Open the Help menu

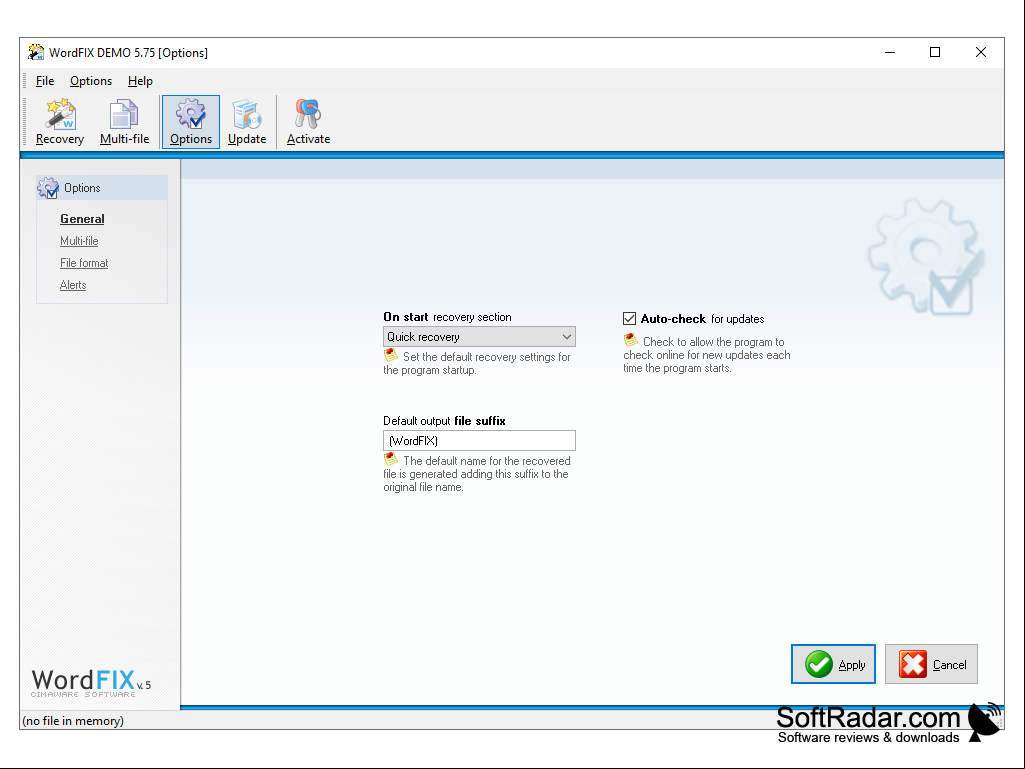140,81
